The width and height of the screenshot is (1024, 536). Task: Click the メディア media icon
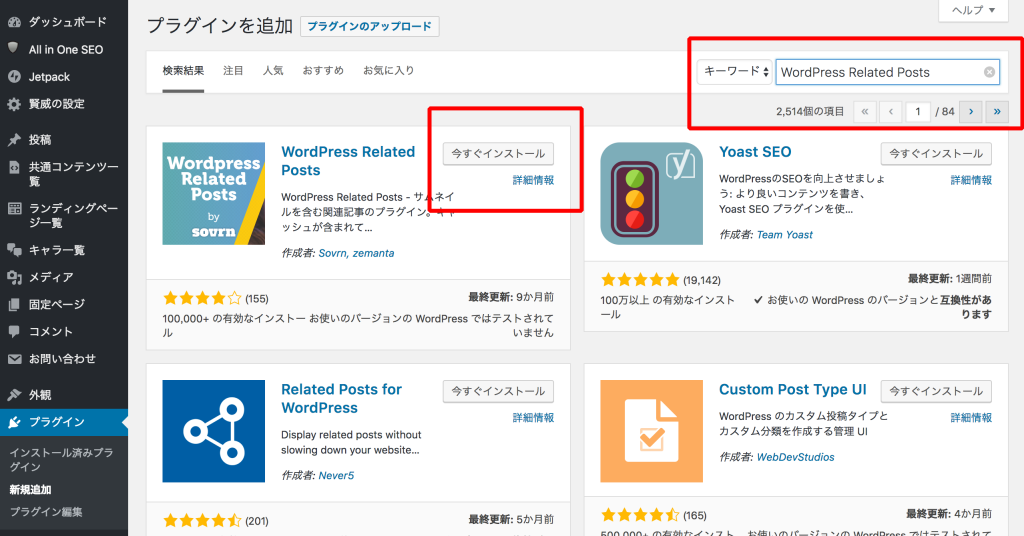click(x=14, y=277)
